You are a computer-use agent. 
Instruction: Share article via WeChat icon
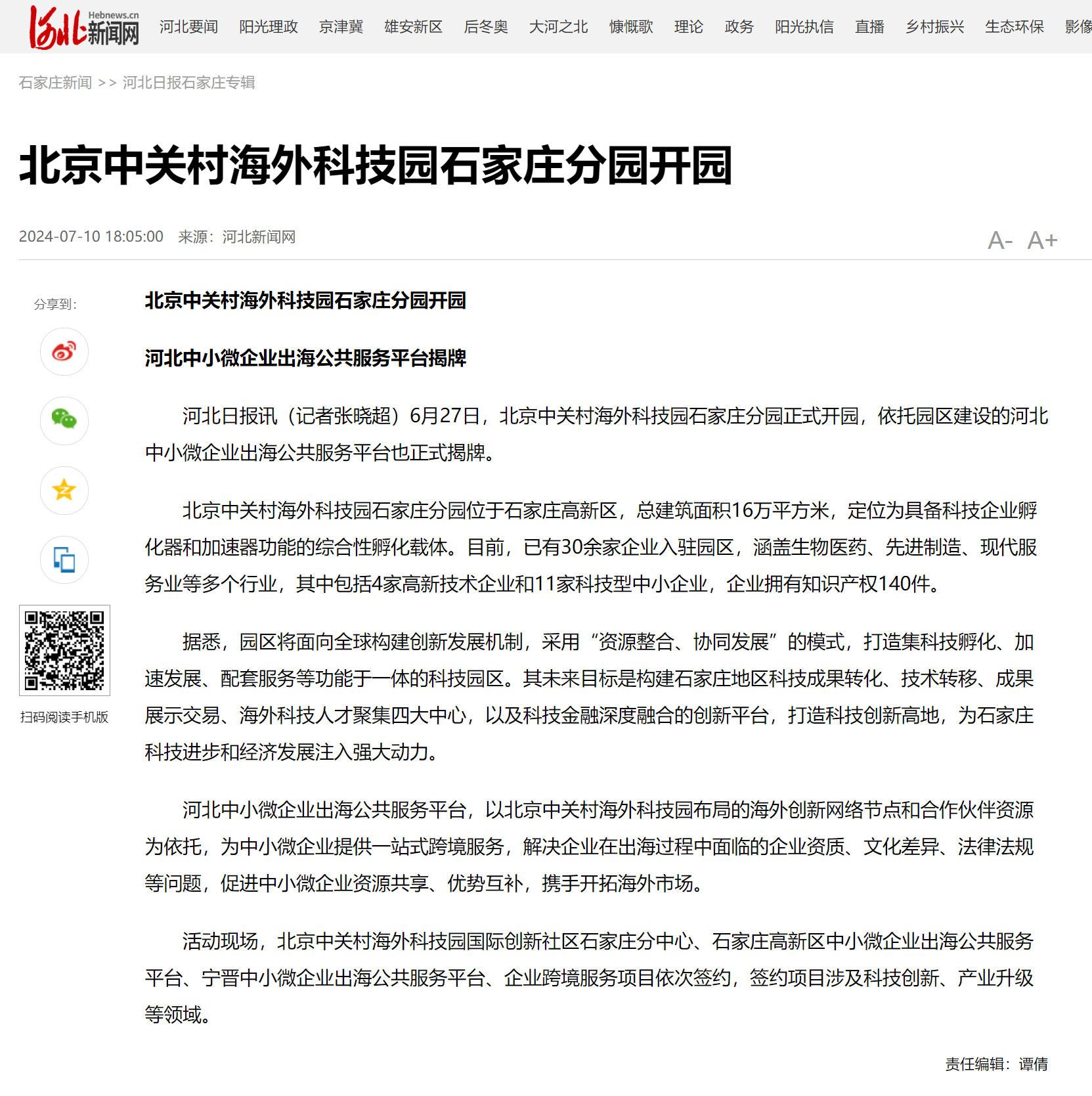coord(64,421)
